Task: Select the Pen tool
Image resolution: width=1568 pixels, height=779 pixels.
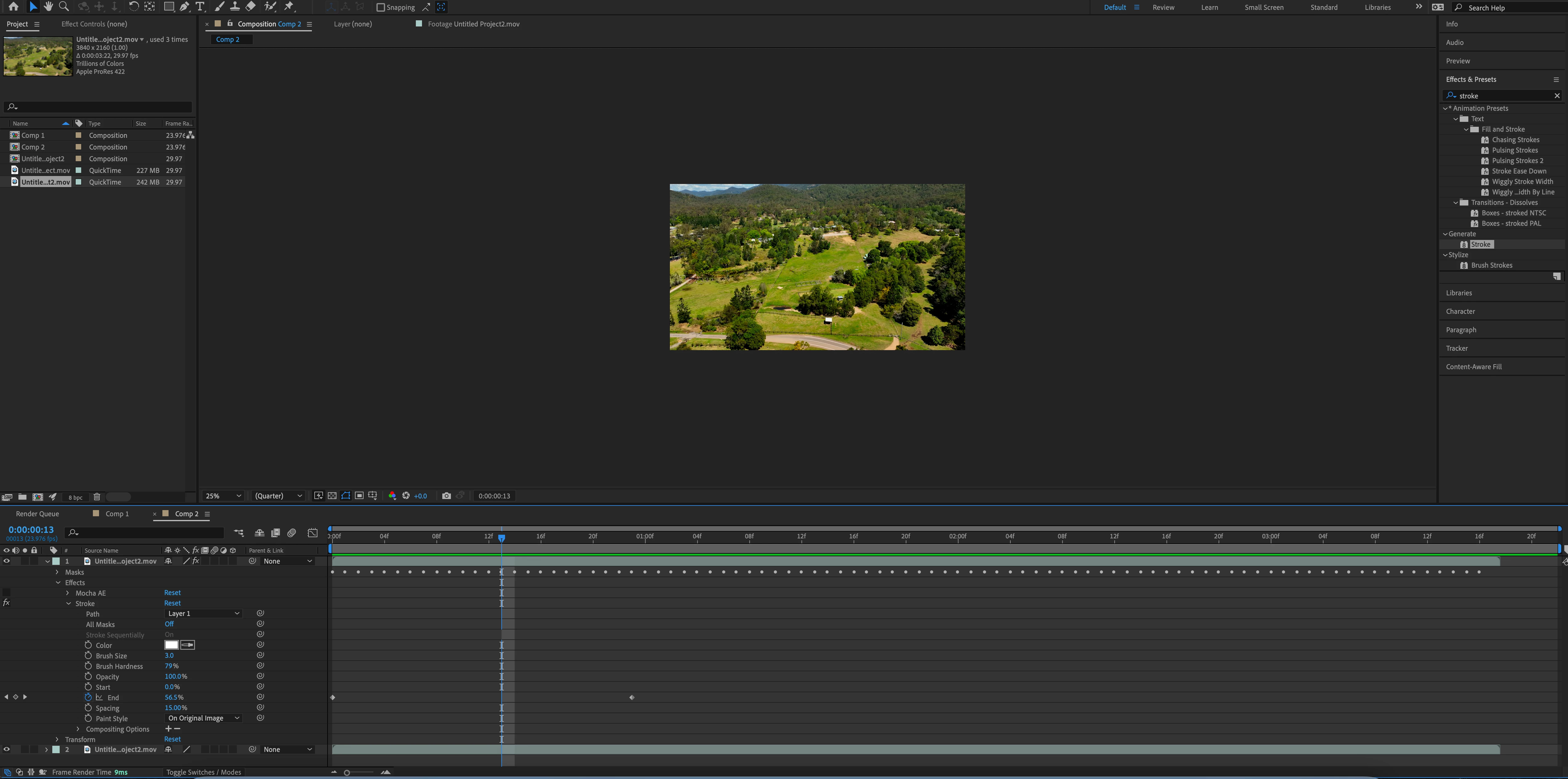Action: click(x=184, y=7)
